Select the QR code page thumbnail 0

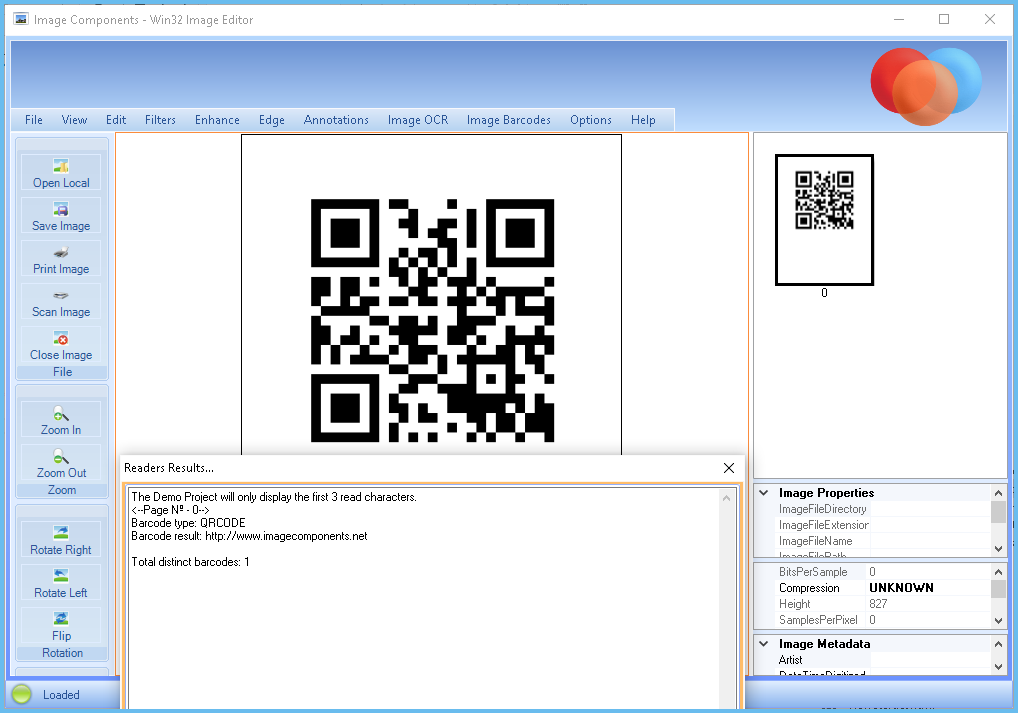824,220
